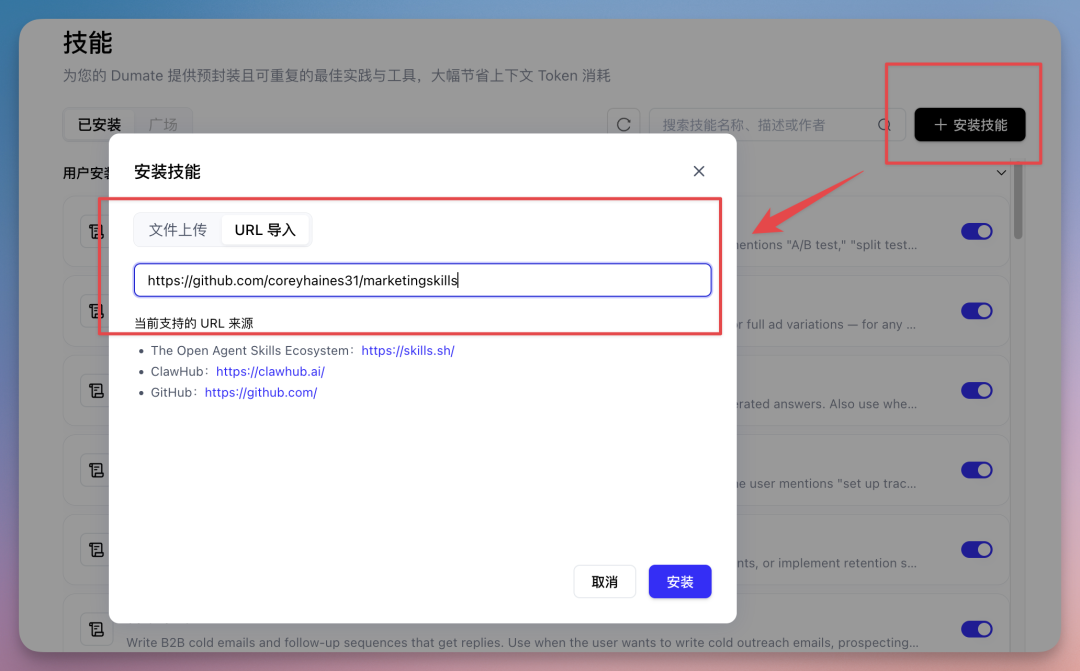The image size is (1080, 671).
Task: Toggle off the A/B test skill switch
Action: tap(977, 231)
